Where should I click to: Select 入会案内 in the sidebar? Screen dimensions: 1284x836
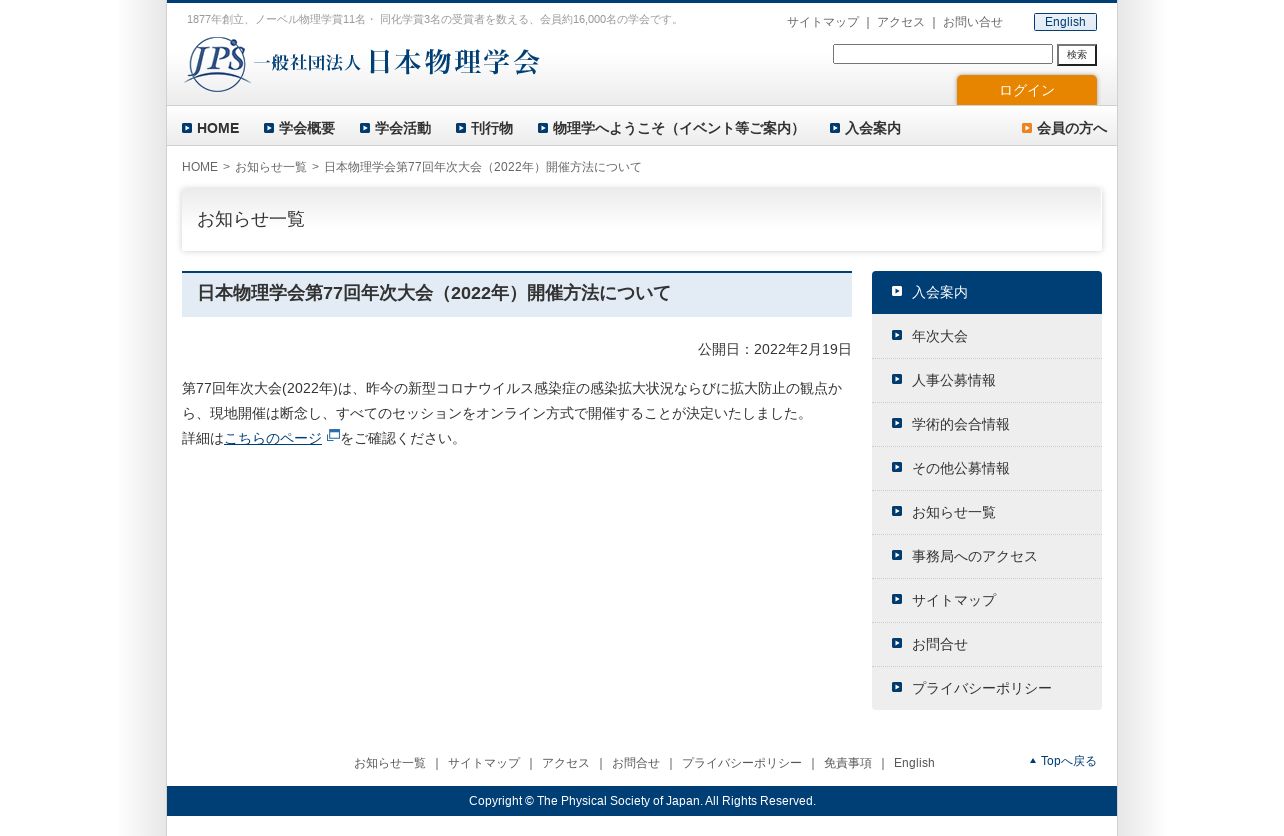(x=987, y=292)
